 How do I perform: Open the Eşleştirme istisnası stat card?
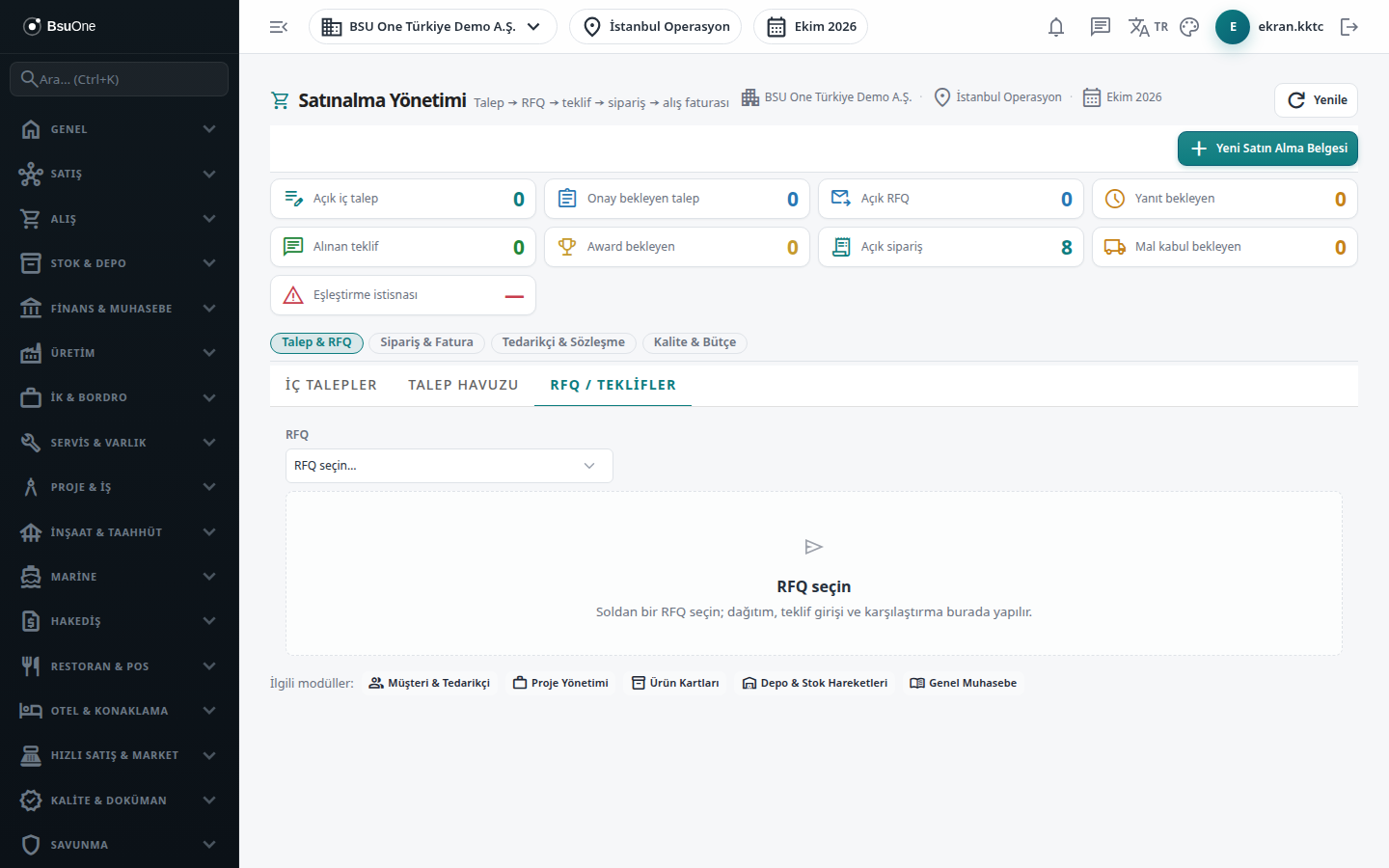pos(403,295)
